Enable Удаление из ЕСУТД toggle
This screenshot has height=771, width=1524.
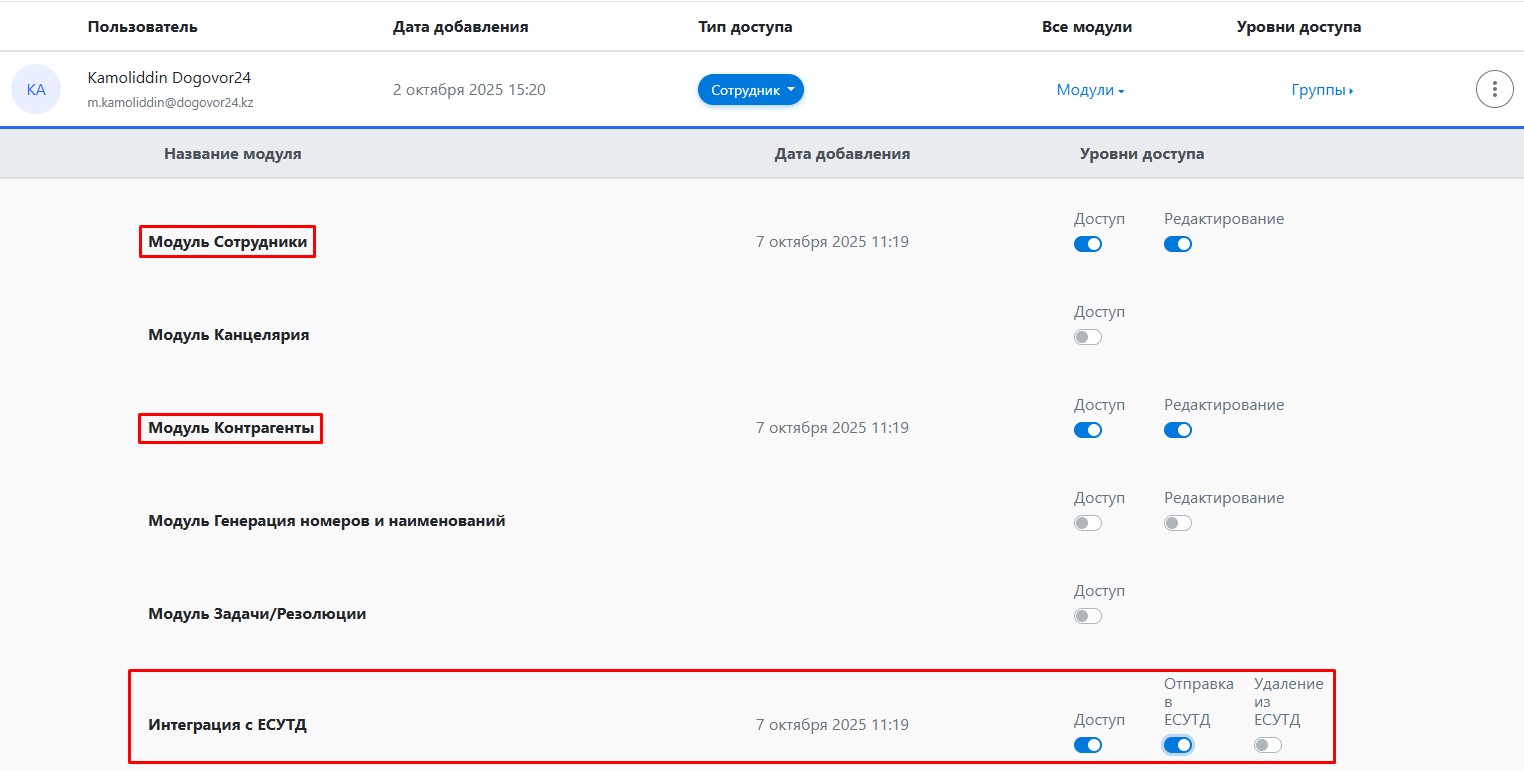coord(1268,745)
